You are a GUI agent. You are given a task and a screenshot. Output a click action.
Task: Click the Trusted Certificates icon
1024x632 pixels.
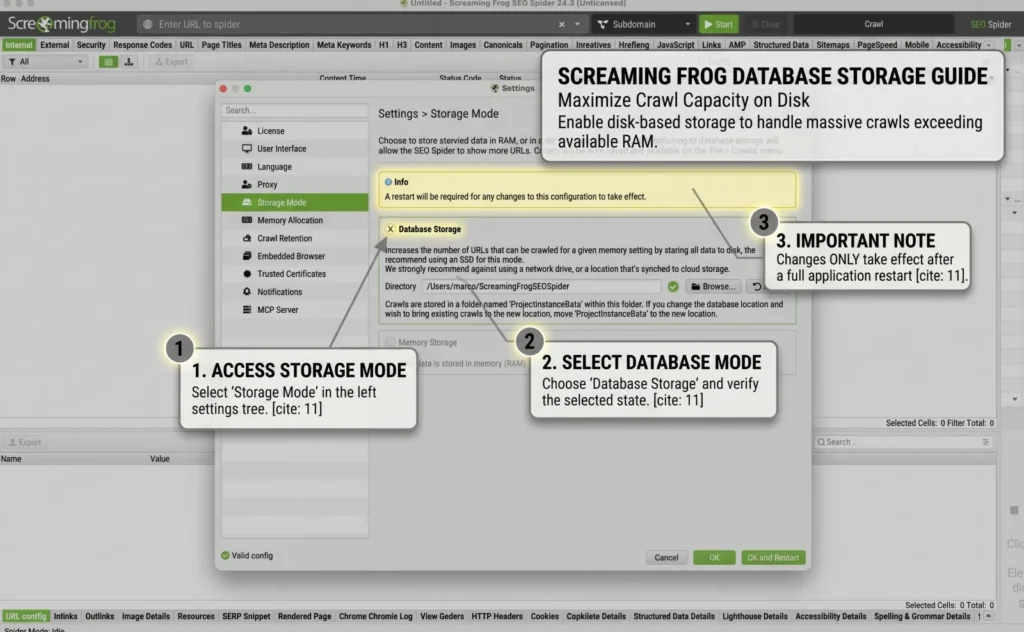[x=247, y=274]
